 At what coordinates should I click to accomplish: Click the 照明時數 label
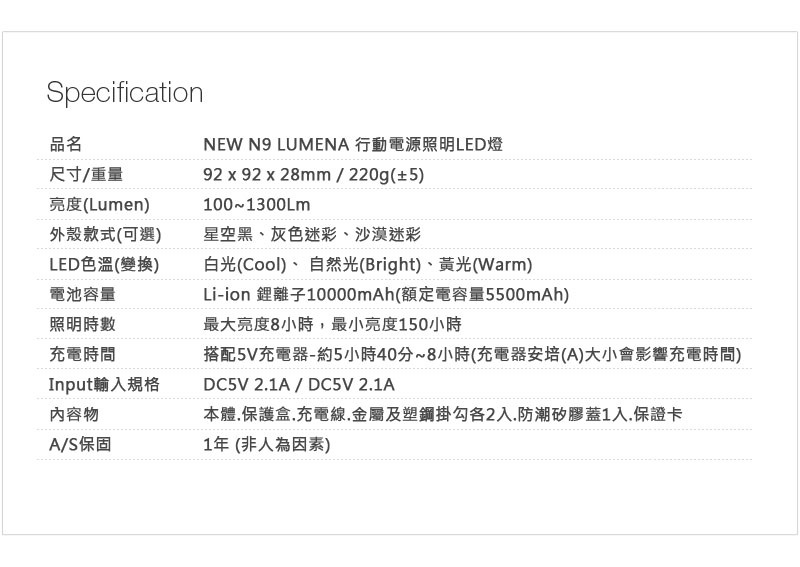[x=82, y=325]
